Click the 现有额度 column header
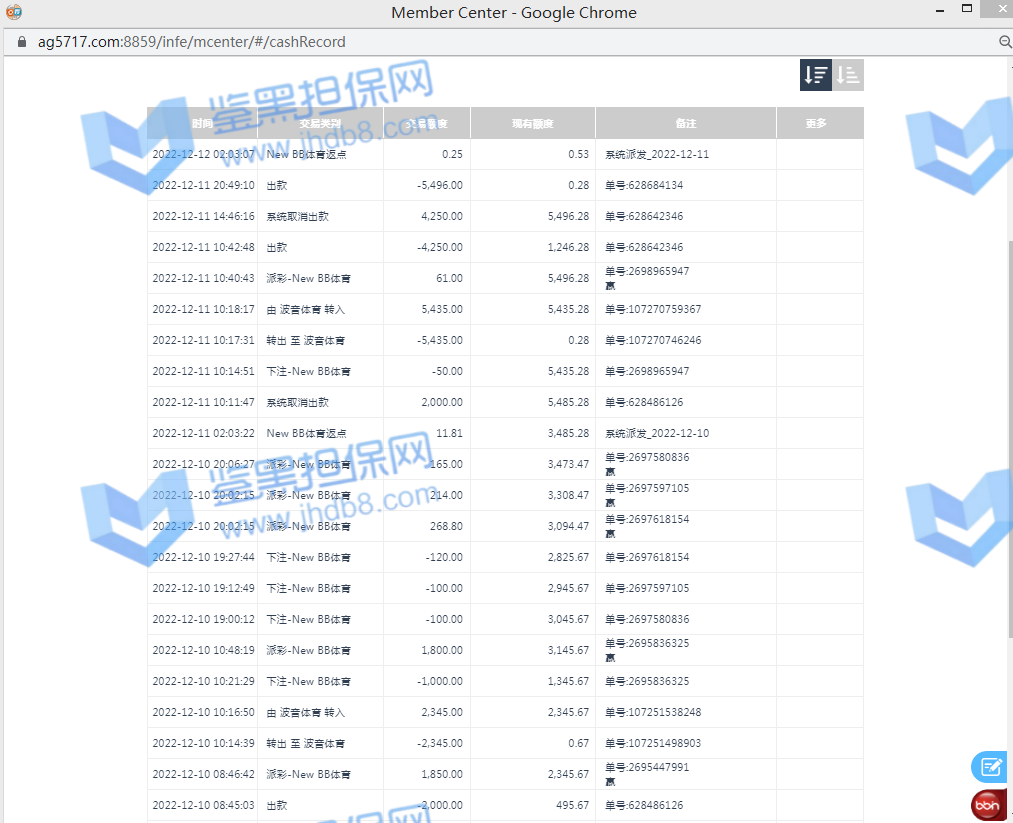 (532, 123)
